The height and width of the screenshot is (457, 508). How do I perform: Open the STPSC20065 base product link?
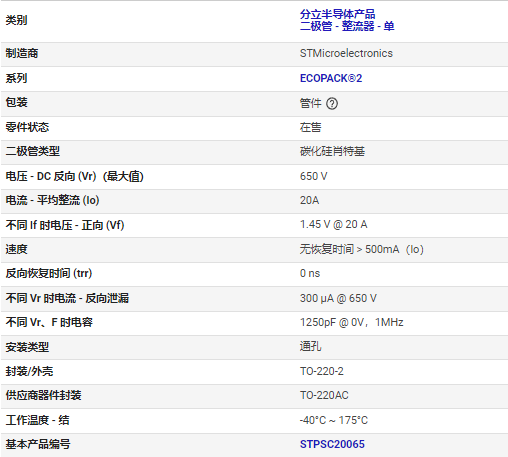coord(332,444)
